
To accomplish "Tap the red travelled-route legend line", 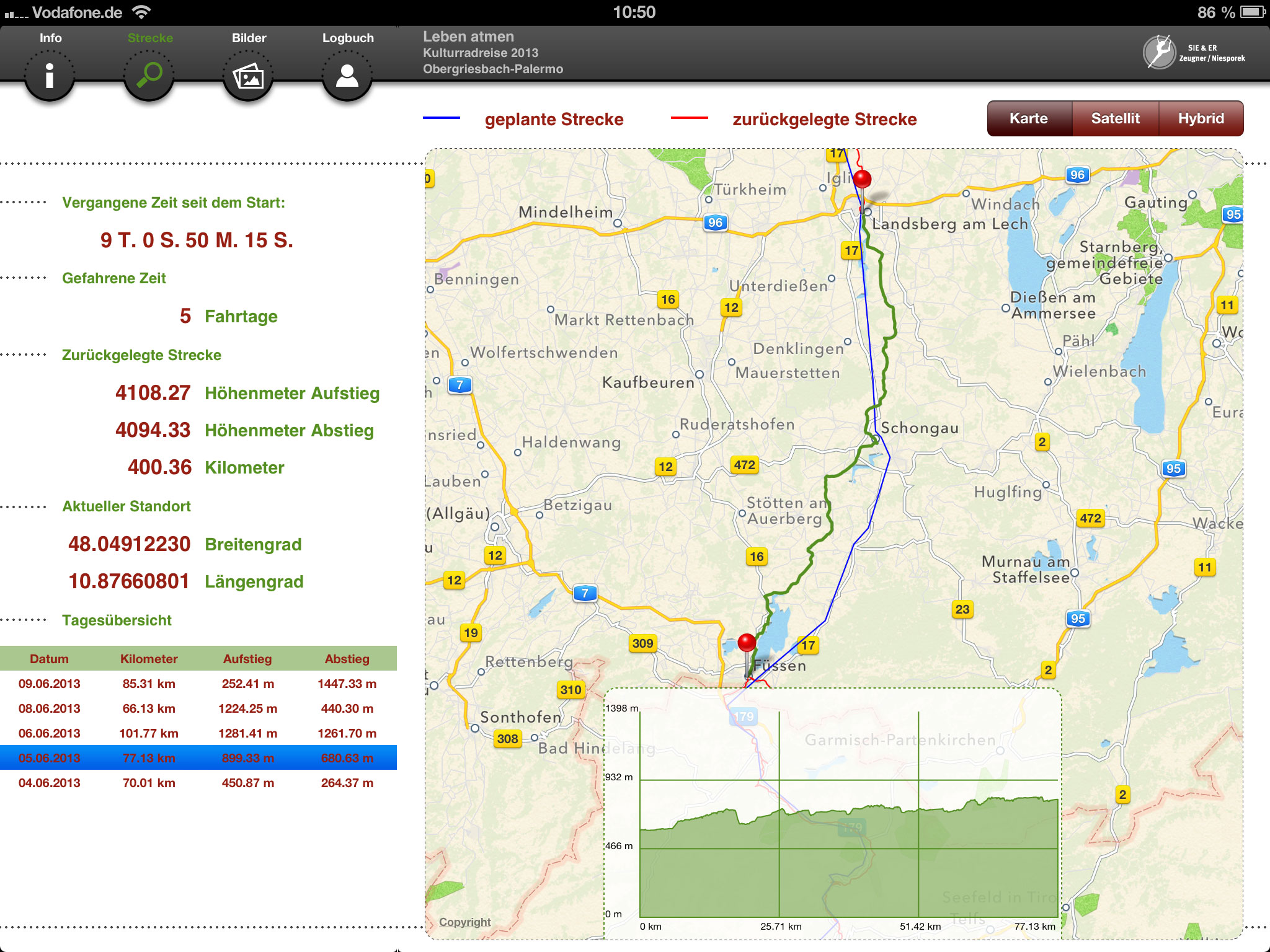I will coord(689,117).
